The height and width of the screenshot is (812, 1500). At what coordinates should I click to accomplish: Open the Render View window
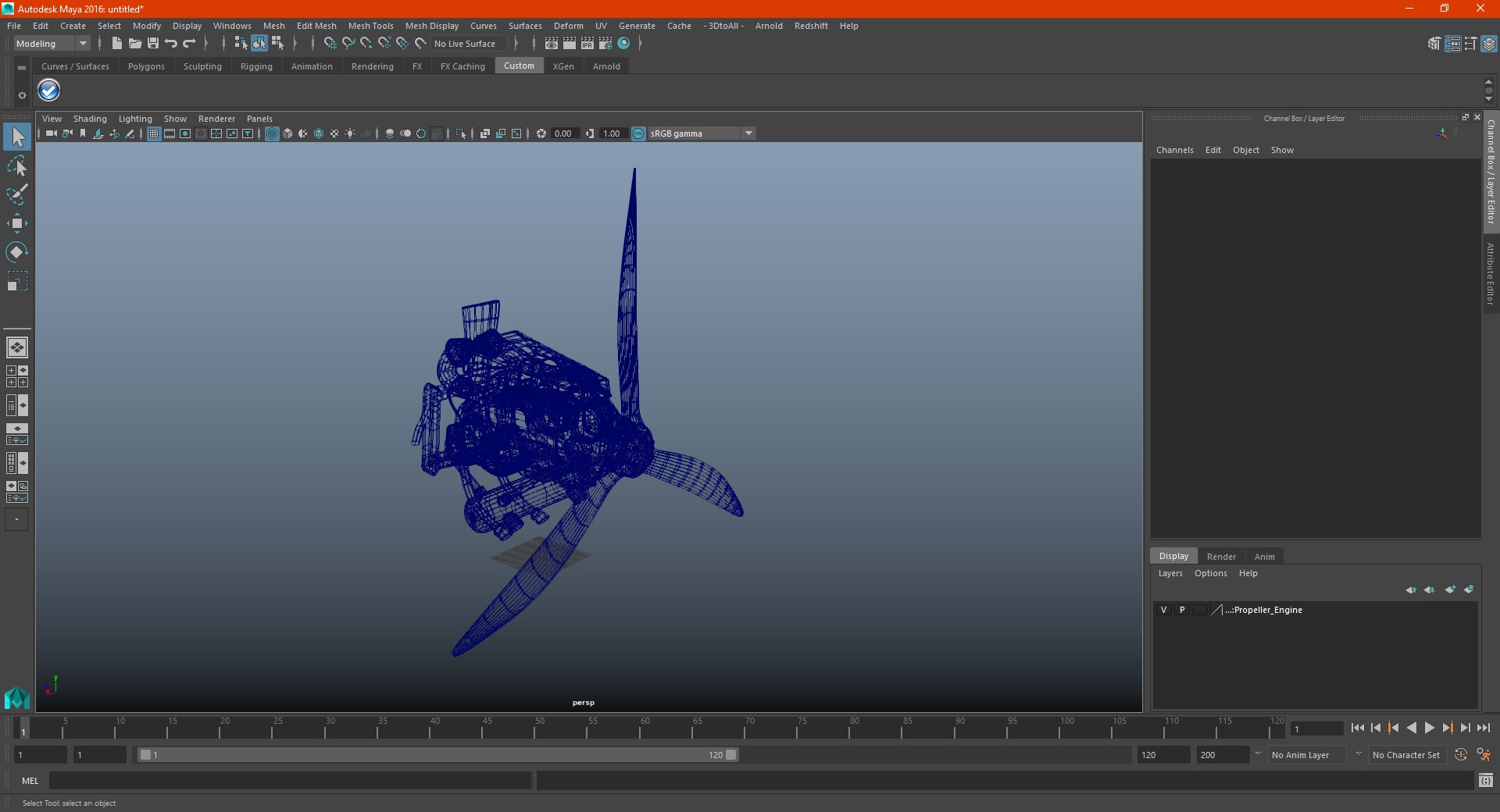[552, 44]
